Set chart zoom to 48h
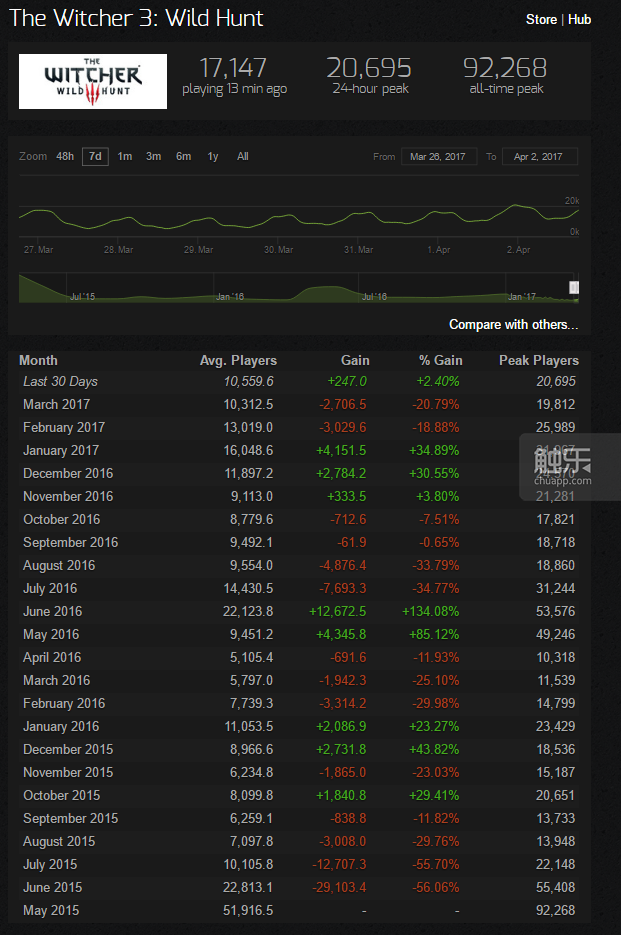Viewport: 621px width, 935px height. tap(65, 156)
